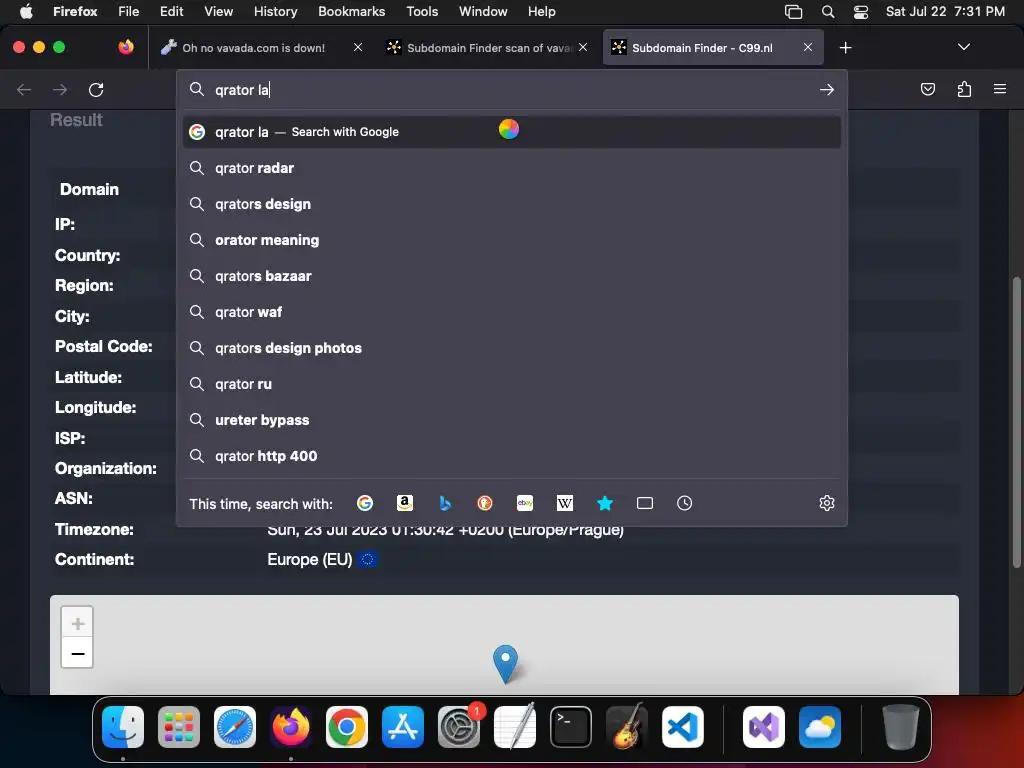Zoom in on the map

click(78, 623)
